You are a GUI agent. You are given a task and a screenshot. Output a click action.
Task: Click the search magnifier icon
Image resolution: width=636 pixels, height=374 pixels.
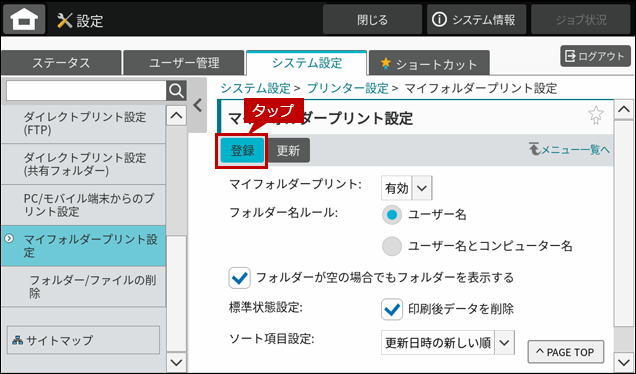point(176,90)
